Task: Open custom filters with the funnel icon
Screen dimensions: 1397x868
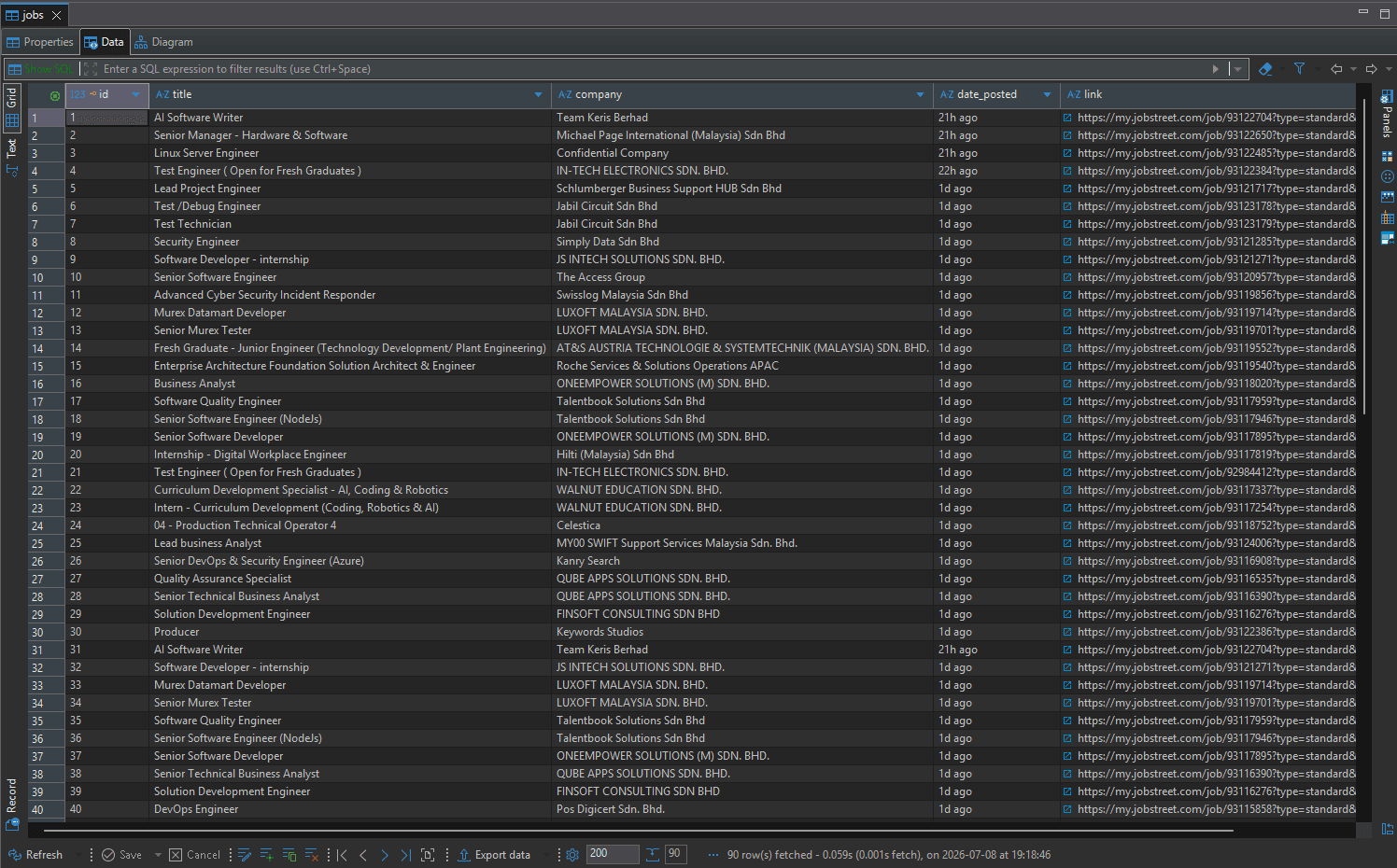Action: 1299,69
